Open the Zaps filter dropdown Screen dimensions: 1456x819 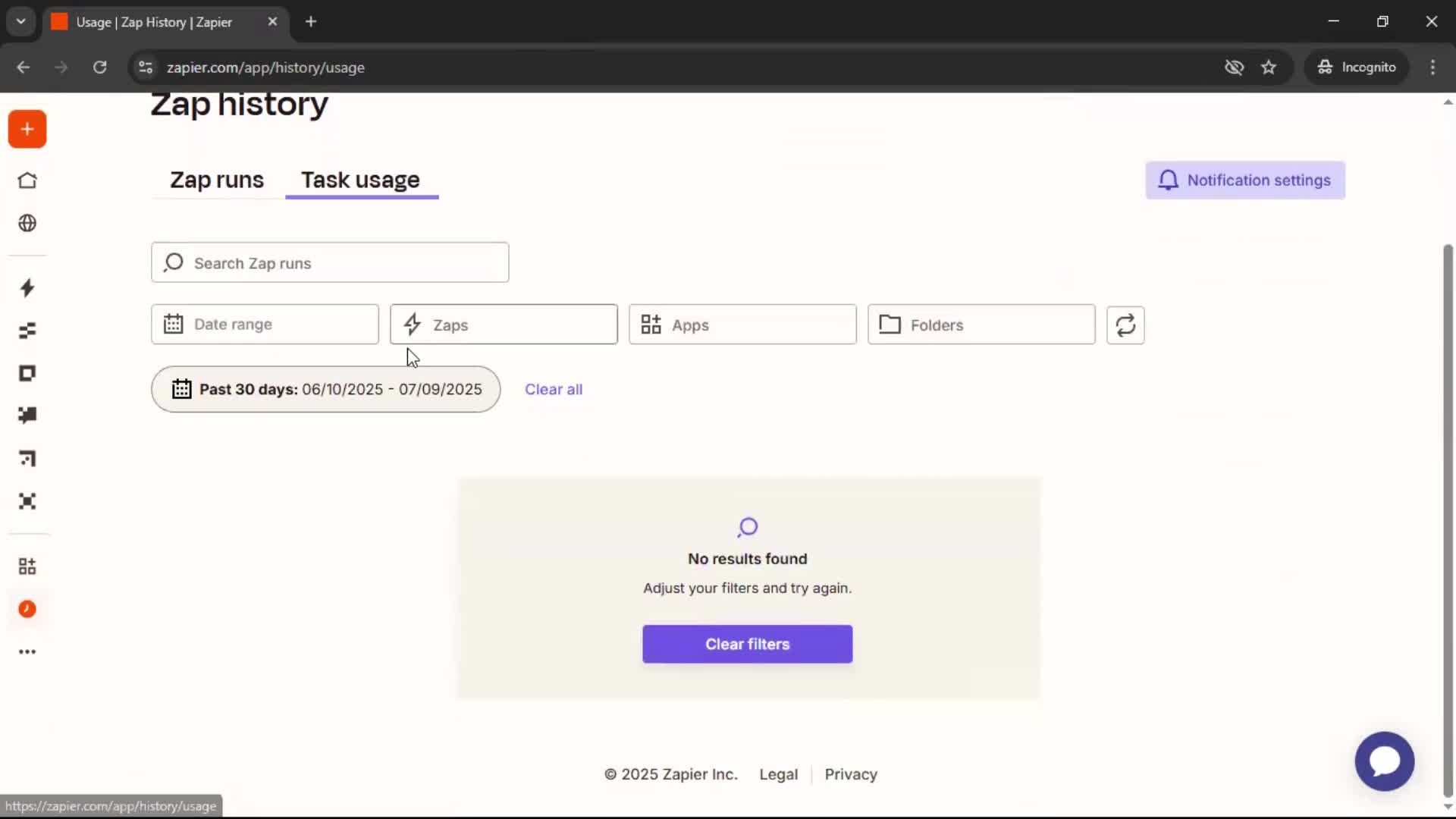coord(504,325)
